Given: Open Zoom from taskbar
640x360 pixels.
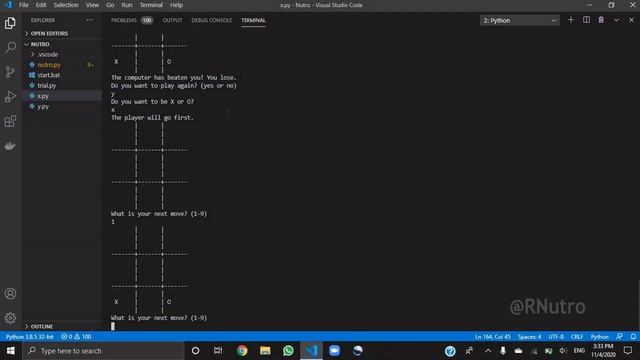Looking at the screenshot, I should click(334, 351).
